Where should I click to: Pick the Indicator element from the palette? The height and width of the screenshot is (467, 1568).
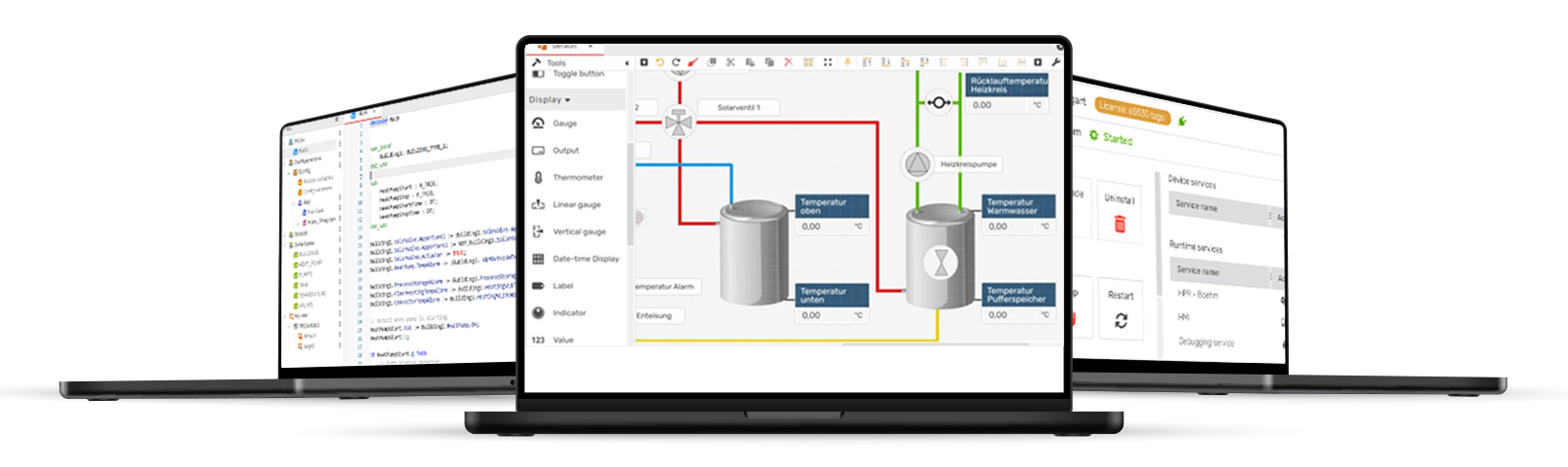tap(568, 313)
